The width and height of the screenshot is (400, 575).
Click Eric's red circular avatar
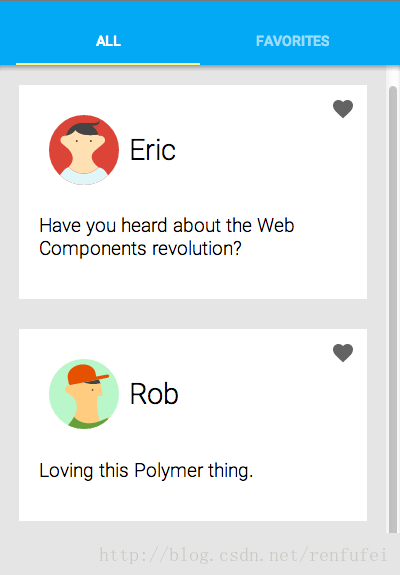coord(84,150)
